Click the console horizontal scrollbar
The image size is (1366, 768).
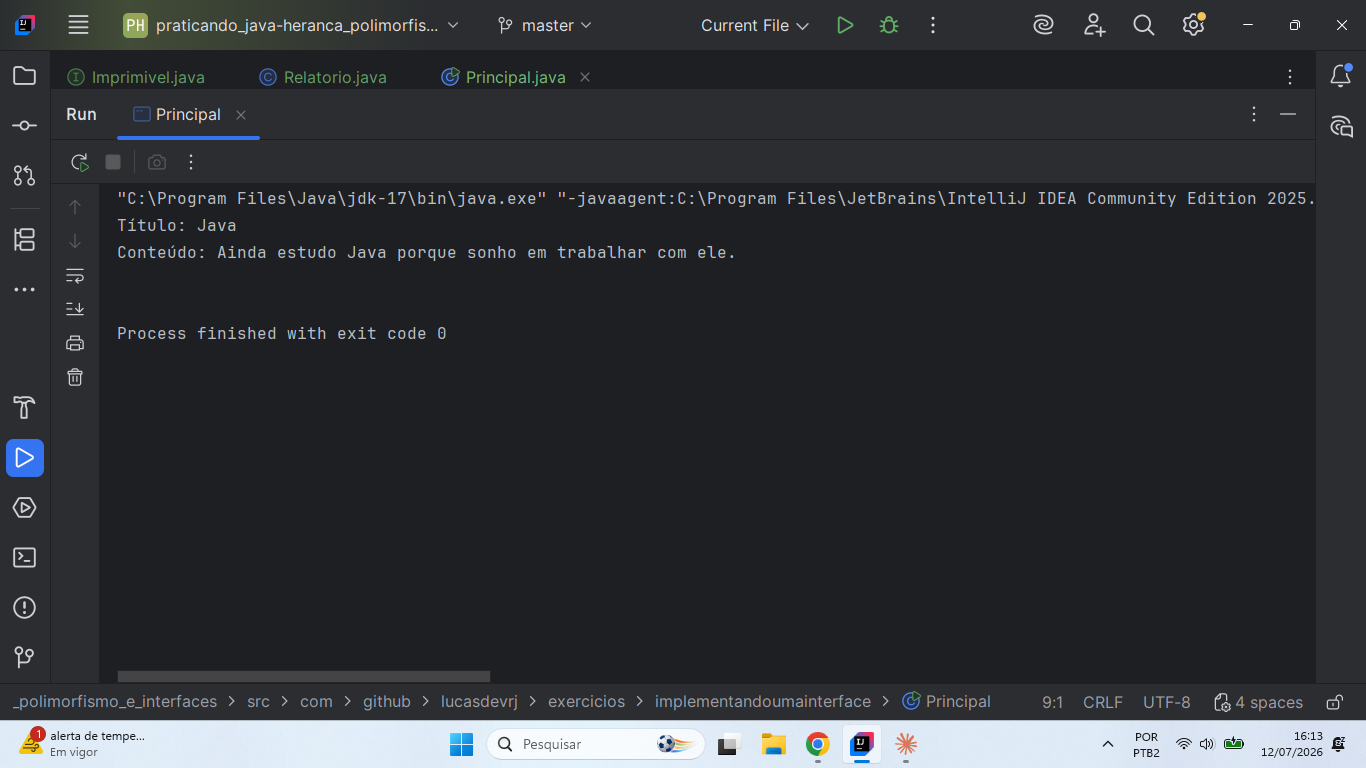(x=304, y=677)
